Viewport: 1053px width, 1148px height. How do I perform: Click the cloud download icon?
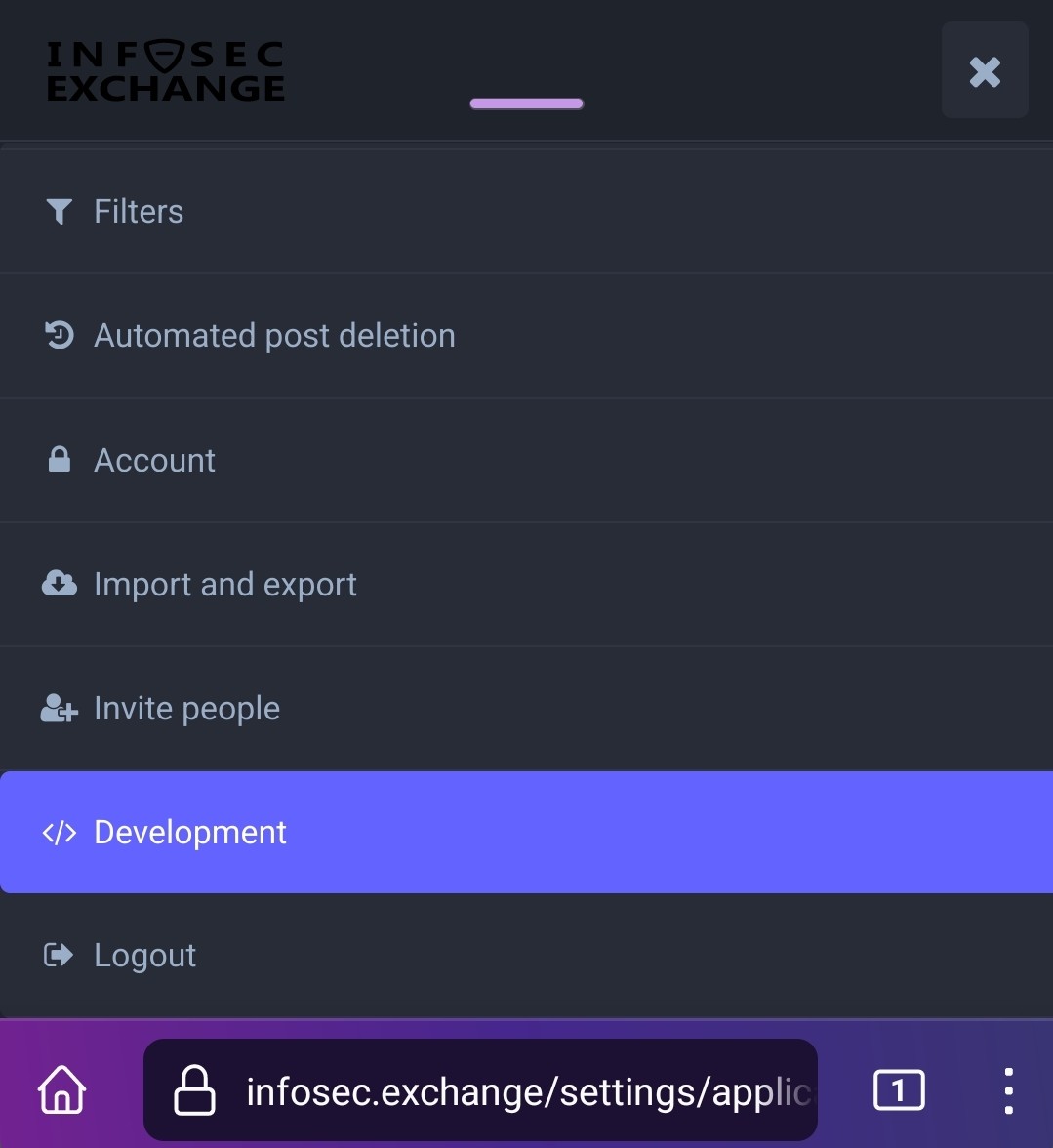(x=60, y=584)
